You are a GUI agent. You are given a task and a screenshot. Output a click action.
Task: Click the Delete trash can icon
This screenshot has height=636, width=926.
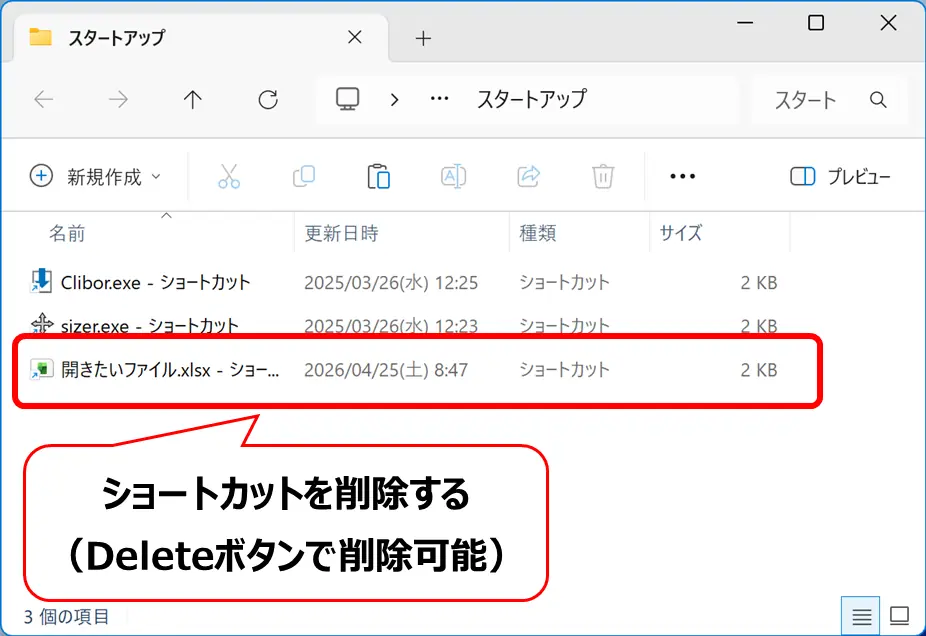pos(603,177)
